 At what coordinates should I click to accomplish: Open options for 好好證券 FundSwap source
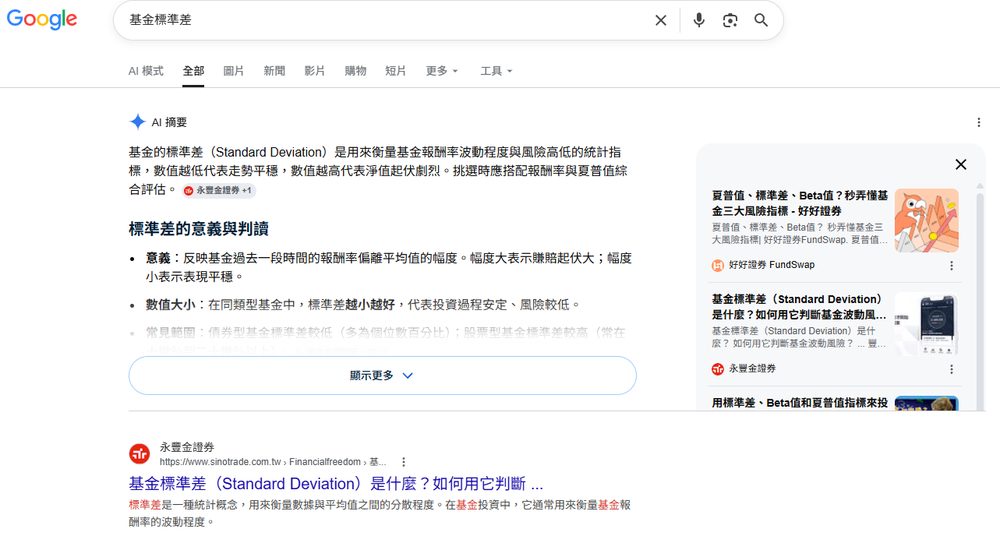(x=952, y=265)
